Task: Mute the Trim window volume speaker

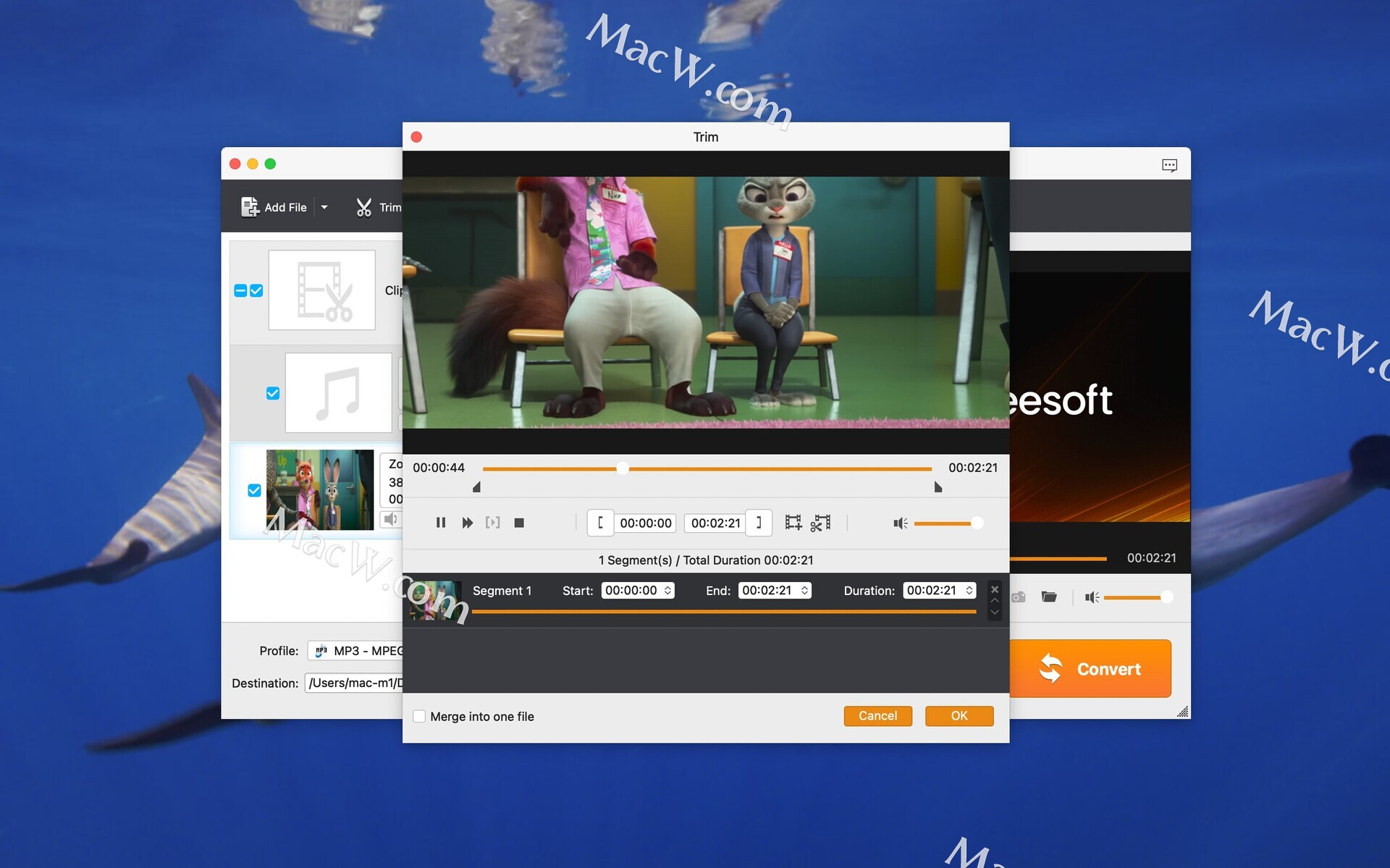Action: coord(900,523)
